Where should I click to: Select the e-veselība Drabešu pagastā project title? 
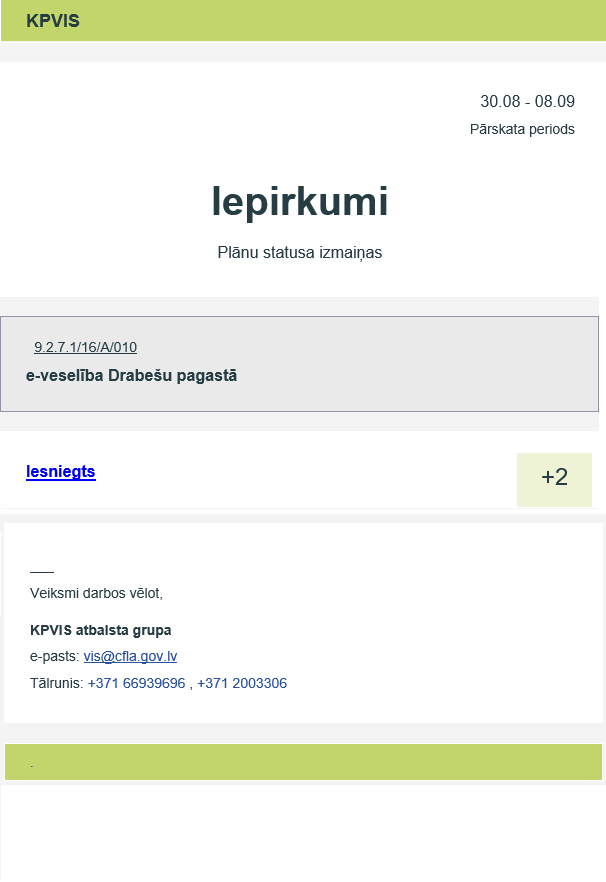[131, 376]
